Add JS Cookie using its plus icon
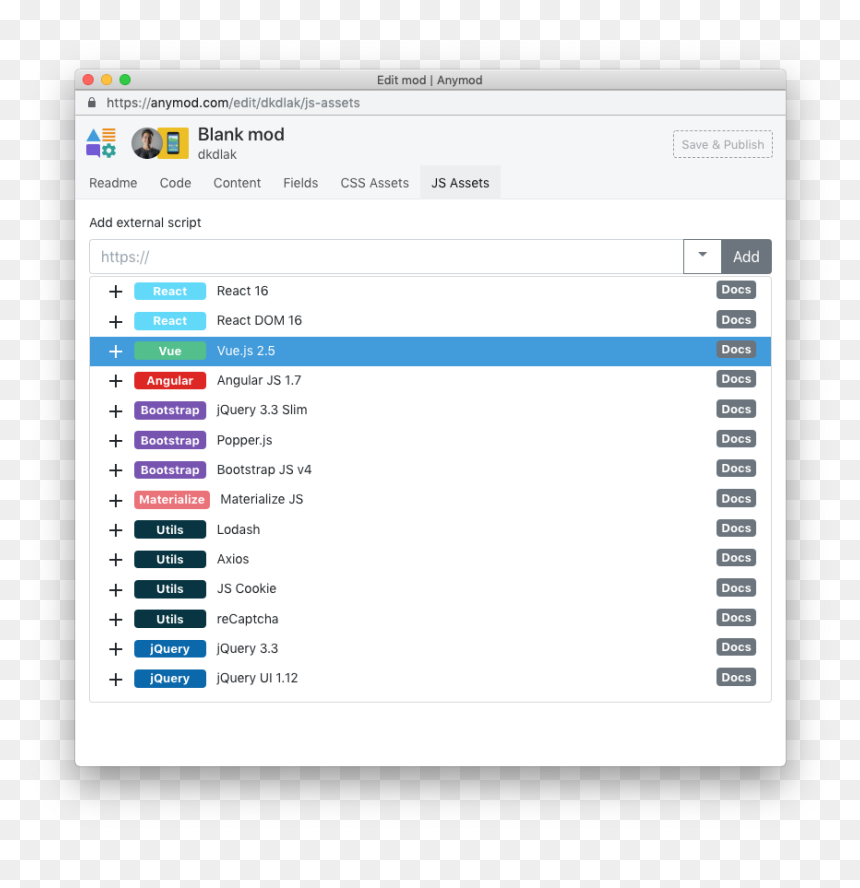The image size is (860, 888). pyautogui.click(x=115, y=590)
